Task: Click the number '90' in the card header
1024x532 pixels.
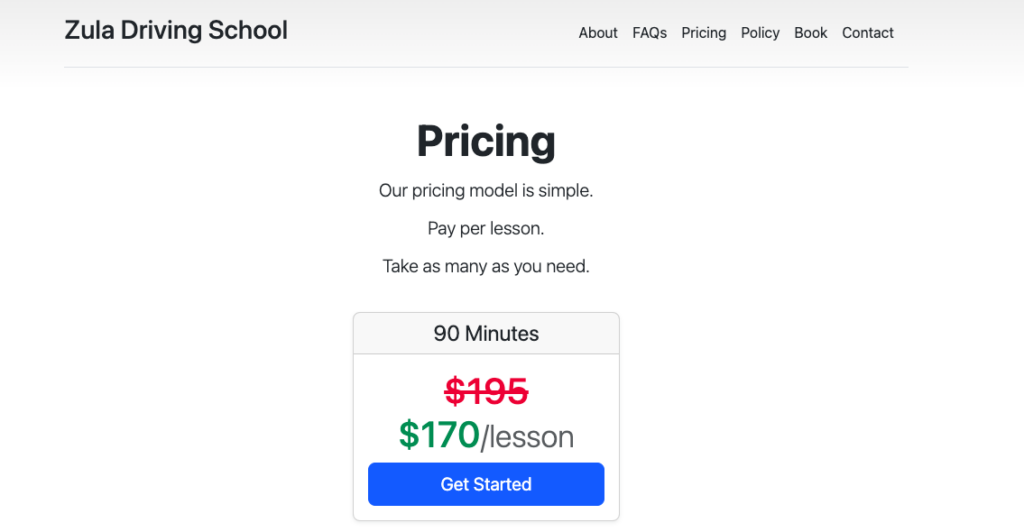Action: coord(446,334)
